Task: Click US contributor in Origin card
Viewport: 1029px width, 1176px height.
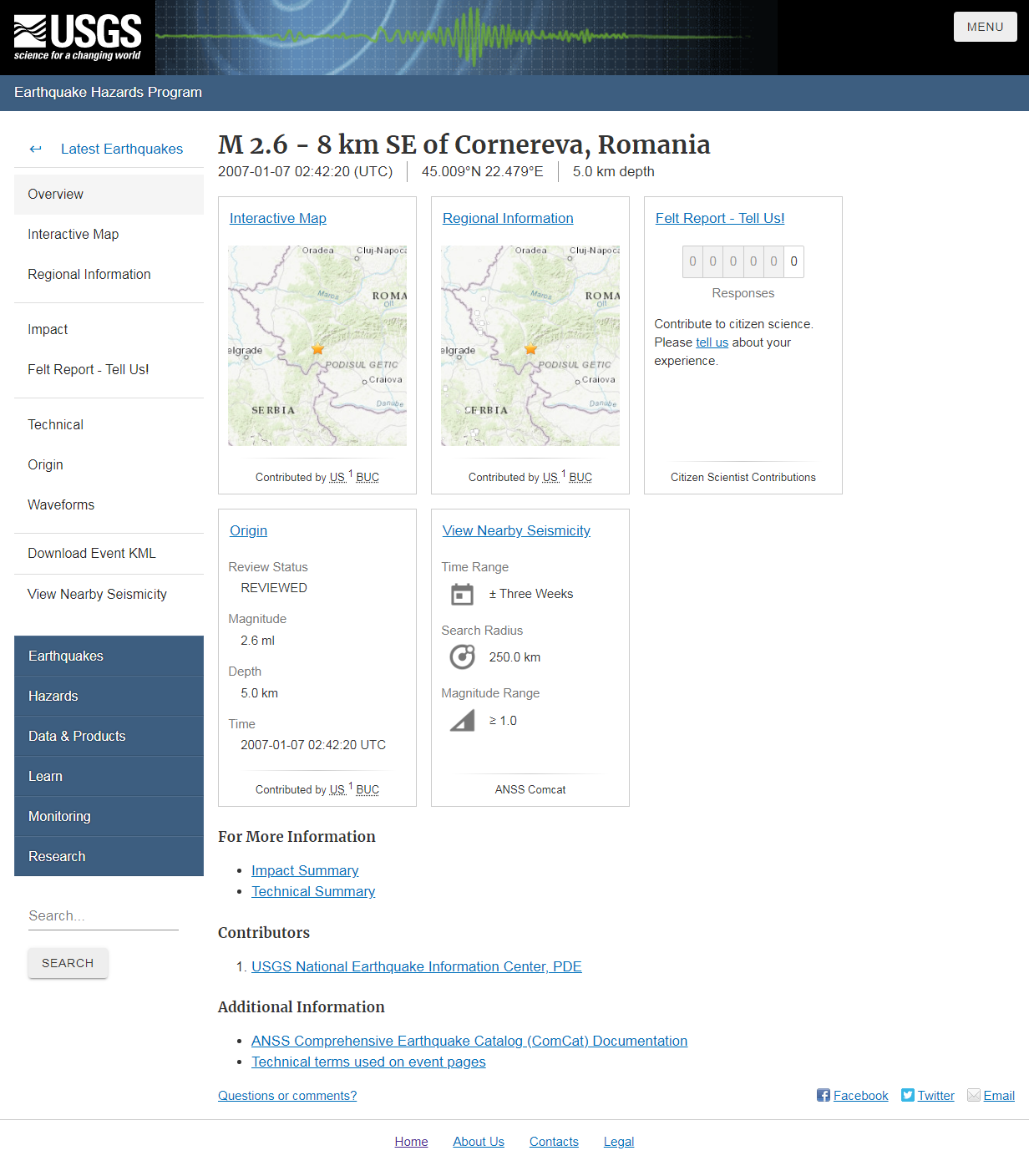Action: 337,789
